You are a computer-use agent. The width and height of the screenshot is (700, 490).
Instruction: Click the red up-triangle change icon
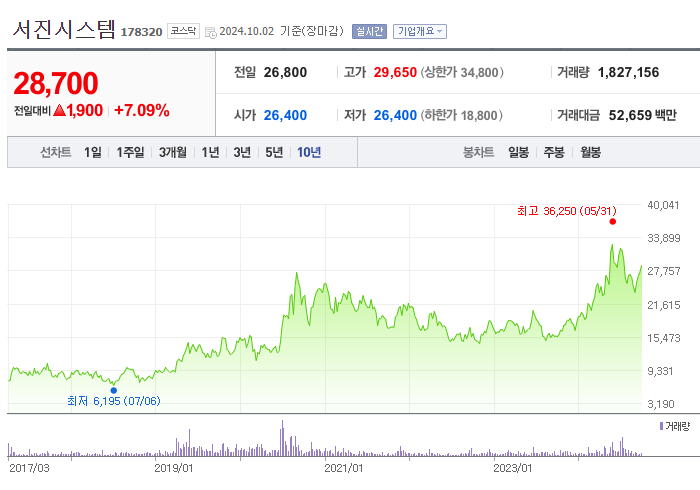[x=59, y=110]
